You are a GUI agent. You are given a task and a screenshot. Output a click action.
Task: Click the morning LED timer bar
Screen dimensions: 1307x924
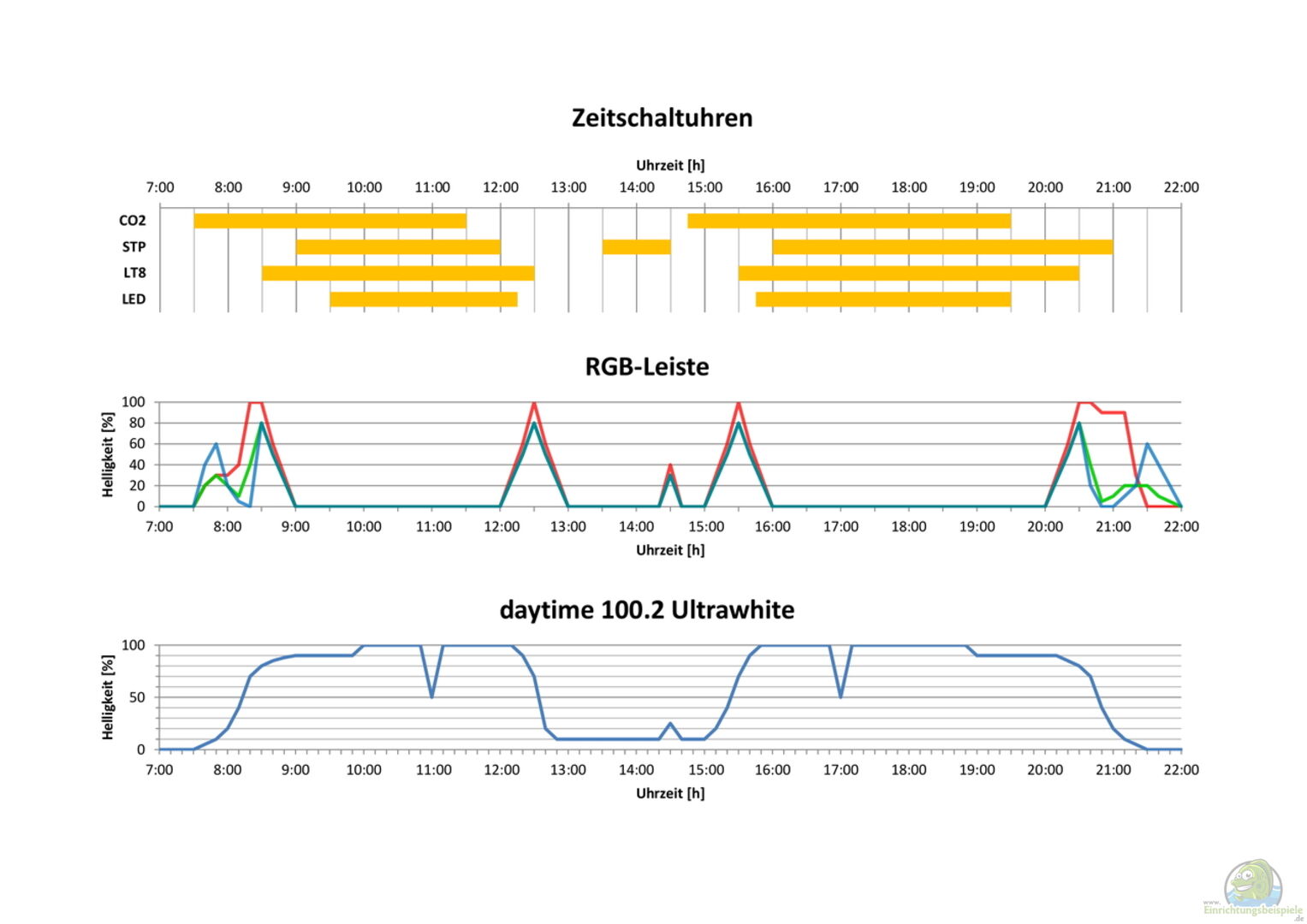424,299
